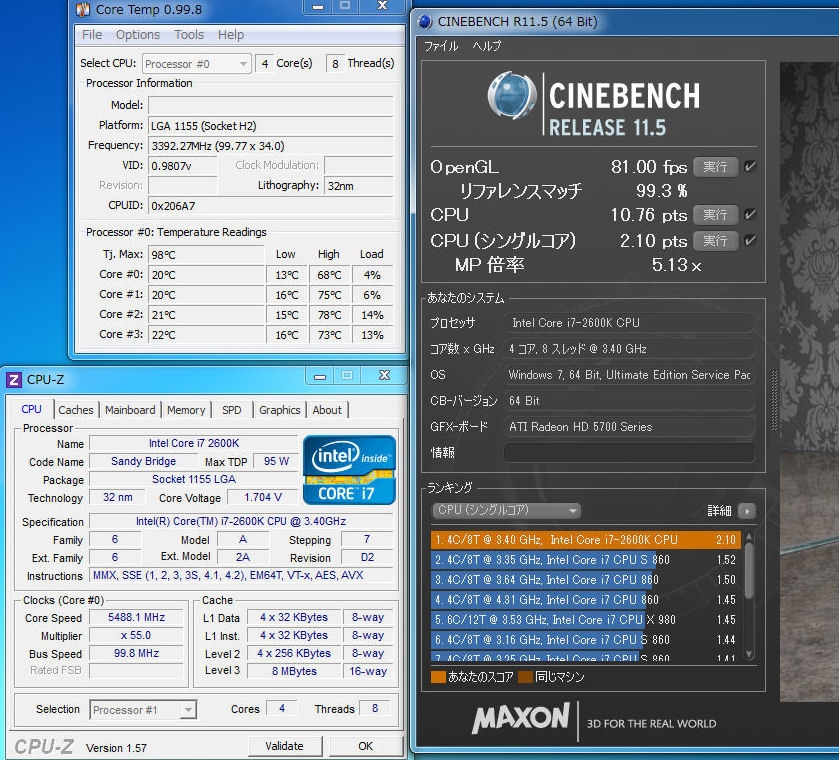Click the VID 0.9807v value
The height and width of the screenshot is (760, 839).
183,166
